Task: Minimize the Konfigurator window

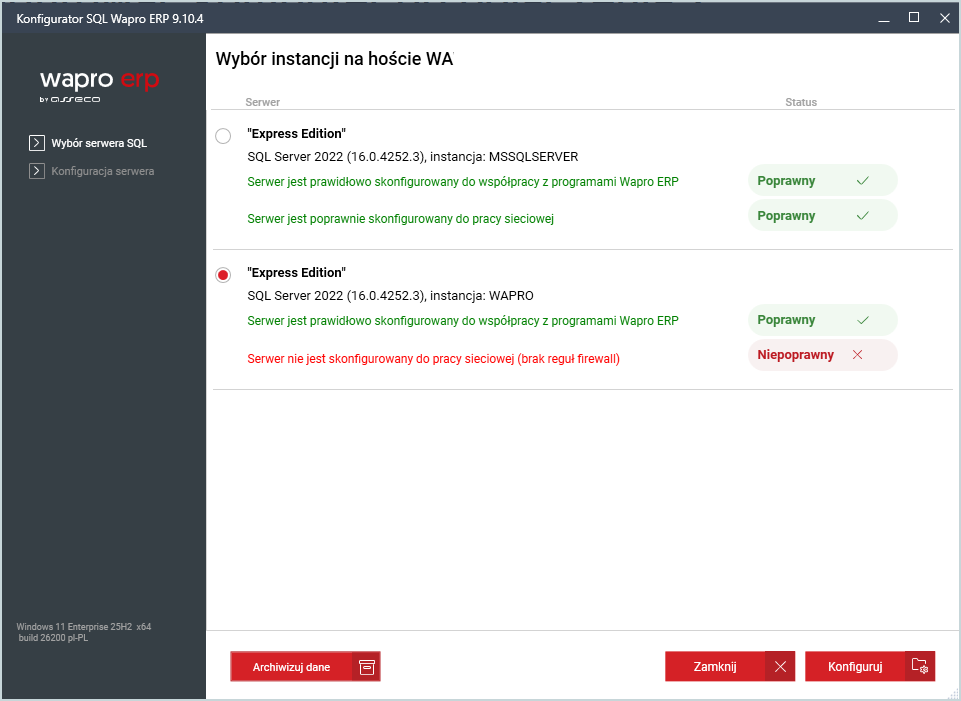Action: click(x=884, y=18)
